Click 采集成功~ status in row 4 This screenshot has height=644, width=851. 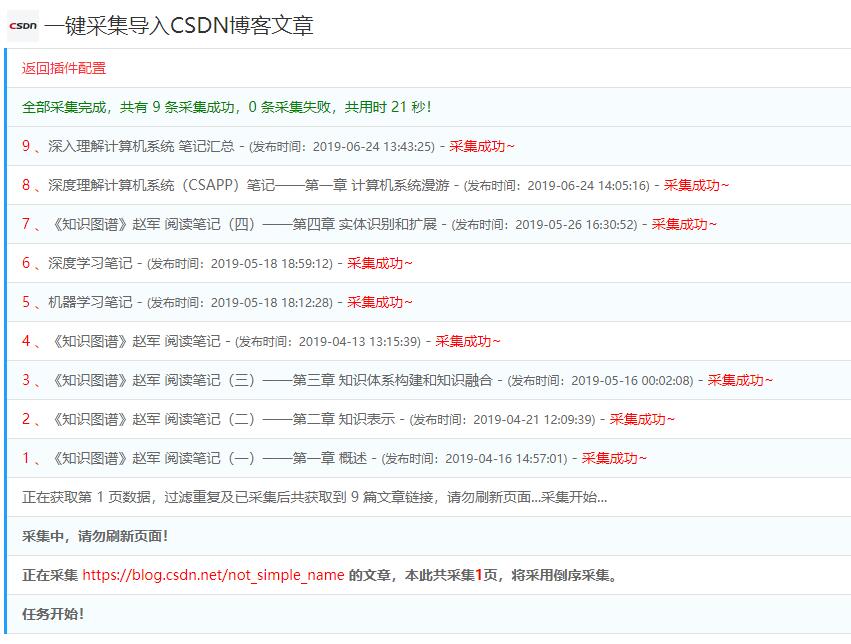click(467, 342)
